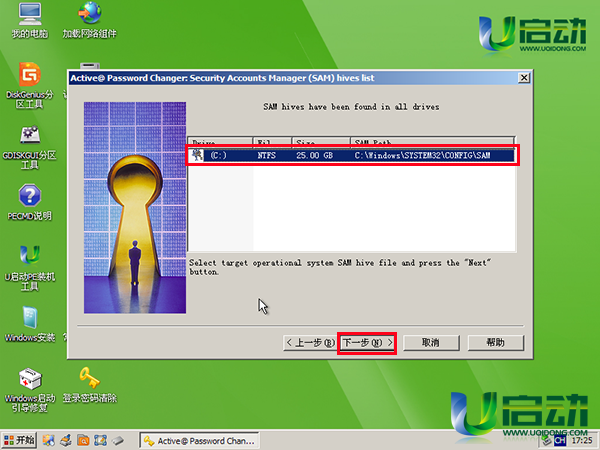Screen dimensions: 600x450
Task: Click the 帮助 help button
Action: tap(496, 342)
